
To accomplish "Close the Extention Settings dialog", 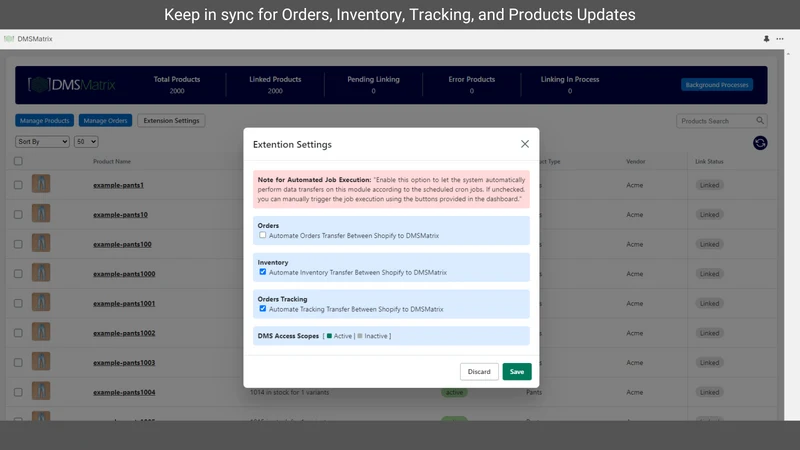I will 524,144.
